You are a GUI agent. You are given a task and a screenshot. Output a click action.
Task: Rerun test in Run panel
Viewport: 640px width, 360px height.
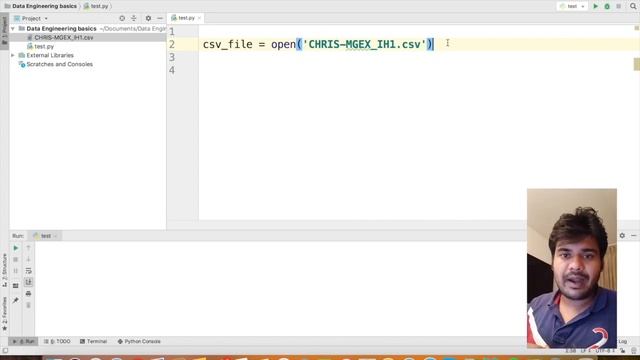(16, 248)
